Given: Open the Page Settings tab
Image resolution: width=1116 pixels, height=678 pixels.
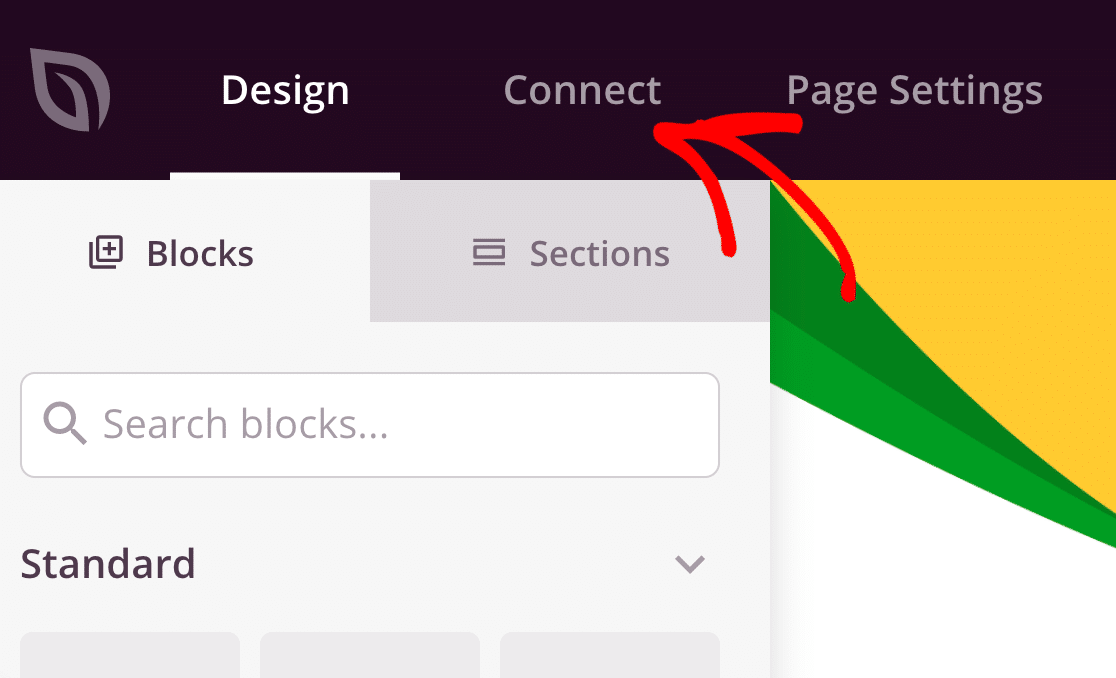Looking at the screenshot, I should click(915, 92).
